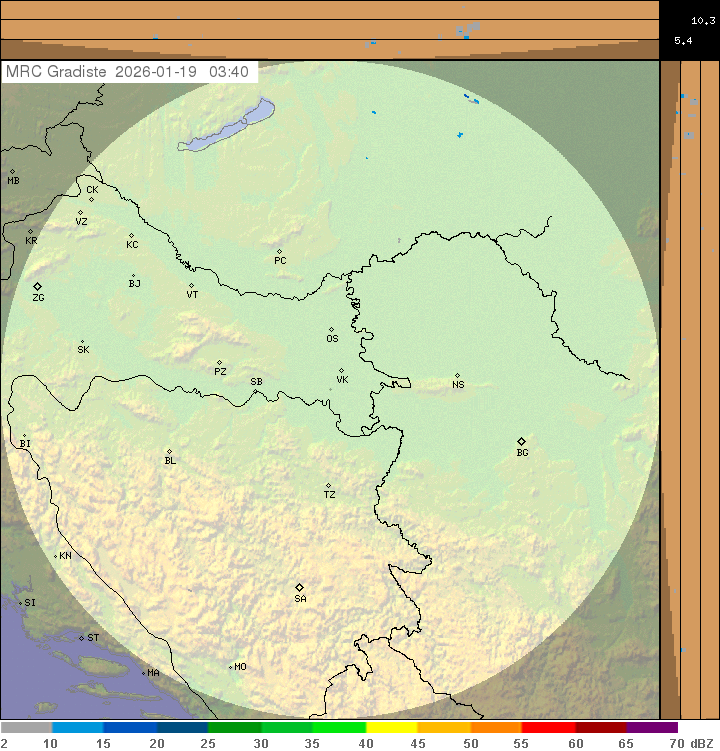The height and width of the screenshot is (751, 720).
Task: Click the ZG city diamond marker
Action: tap(37, 287)
